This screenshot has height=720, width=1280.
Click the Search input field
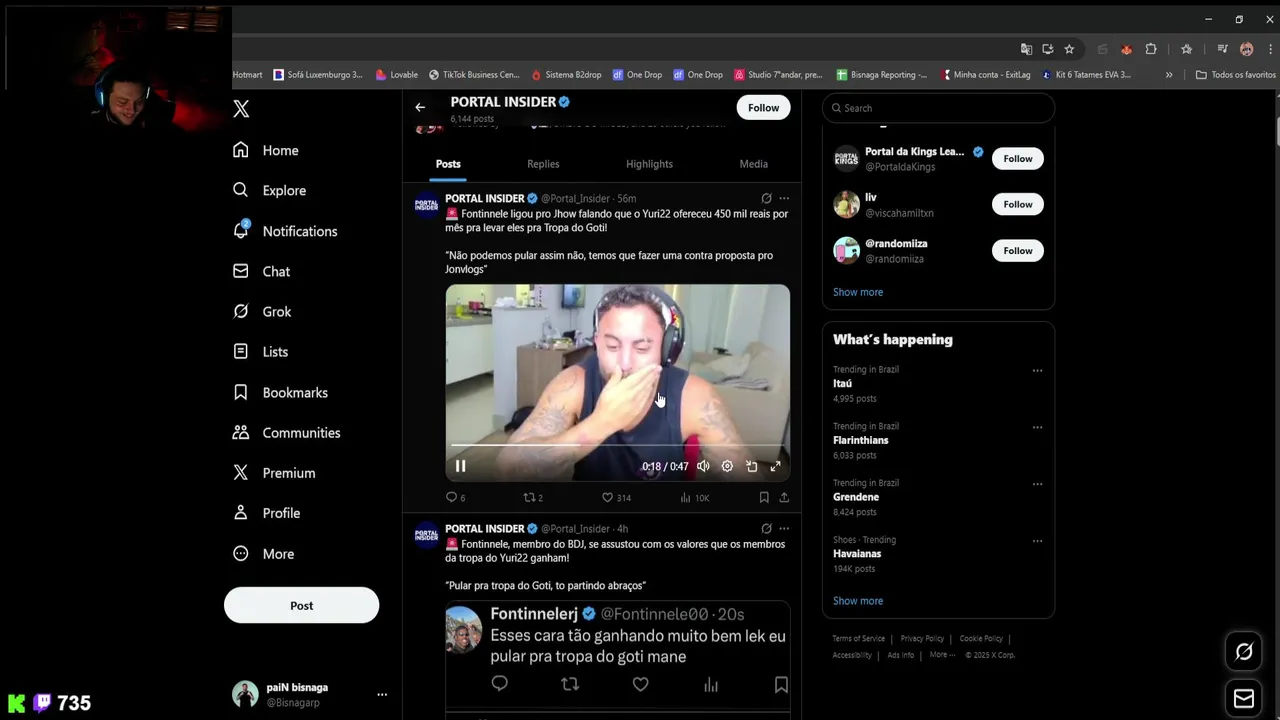click(938, 108)
